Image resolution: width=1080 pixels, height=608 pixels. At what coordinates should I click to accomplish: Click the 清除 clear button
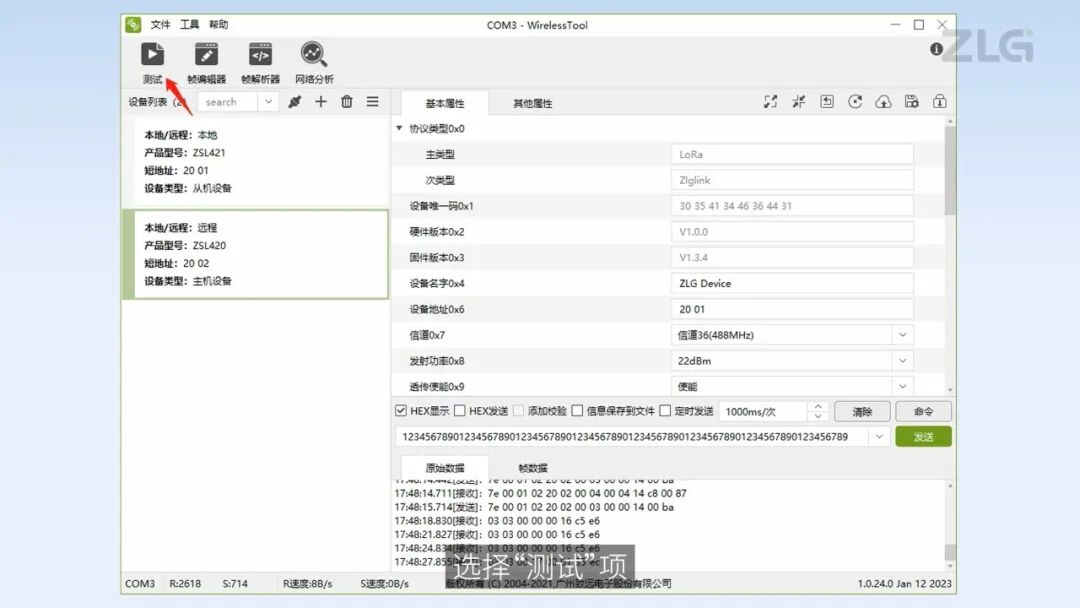tap(862, 412)
